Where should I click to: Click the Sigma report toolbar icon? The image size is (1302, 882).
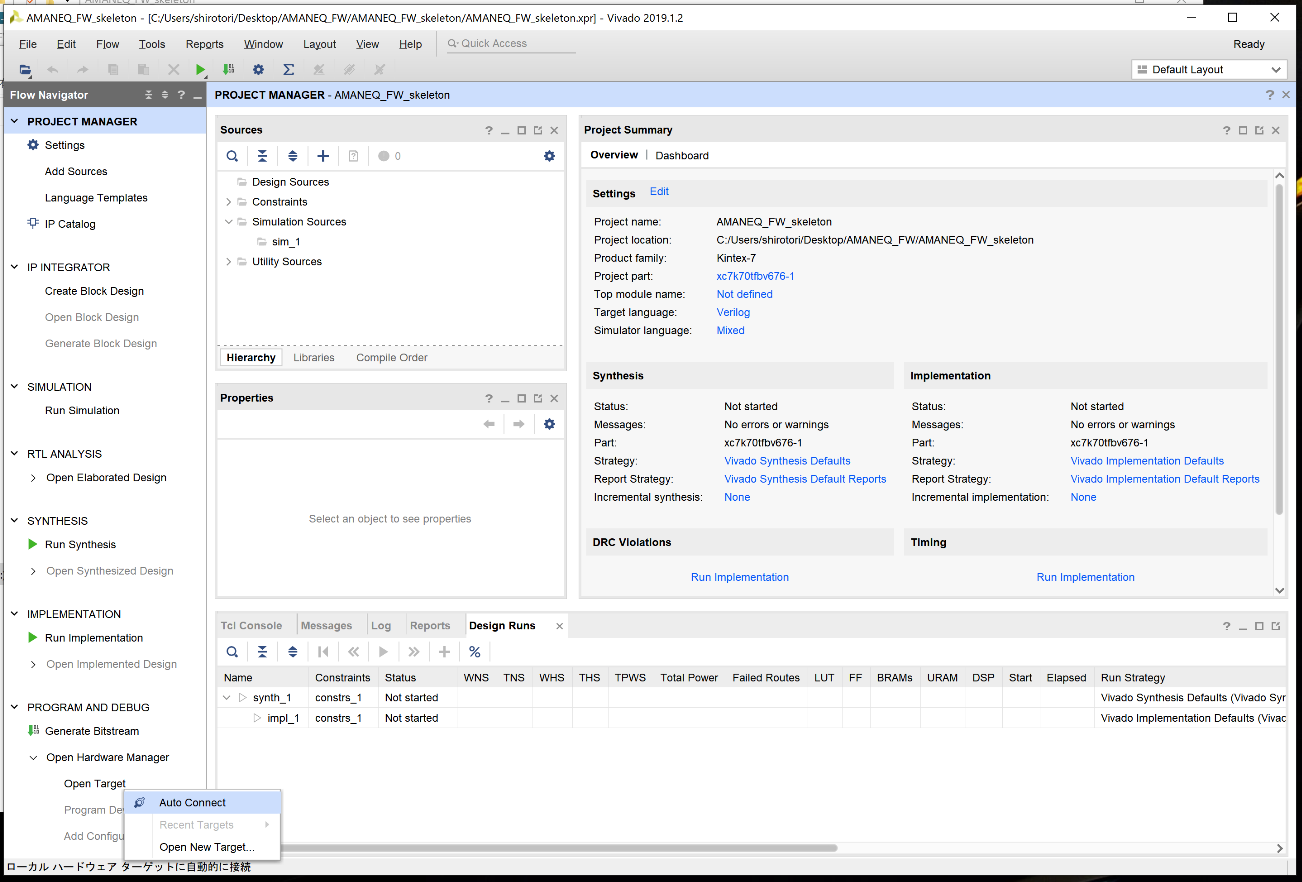tap(288, 70)
